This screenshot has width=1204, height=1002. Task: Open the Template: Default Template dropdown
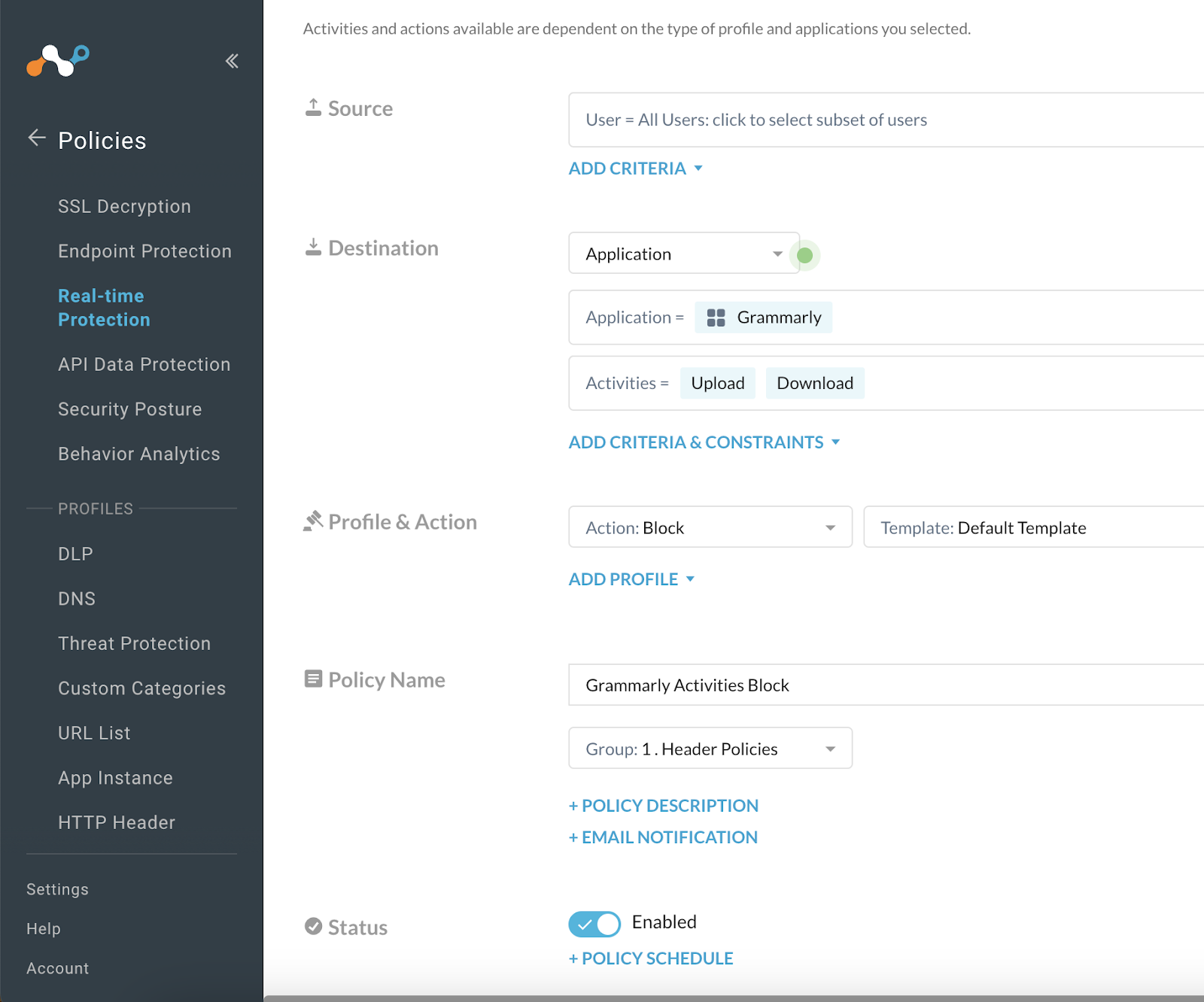pyautogui.click(x=1034, y=527)
